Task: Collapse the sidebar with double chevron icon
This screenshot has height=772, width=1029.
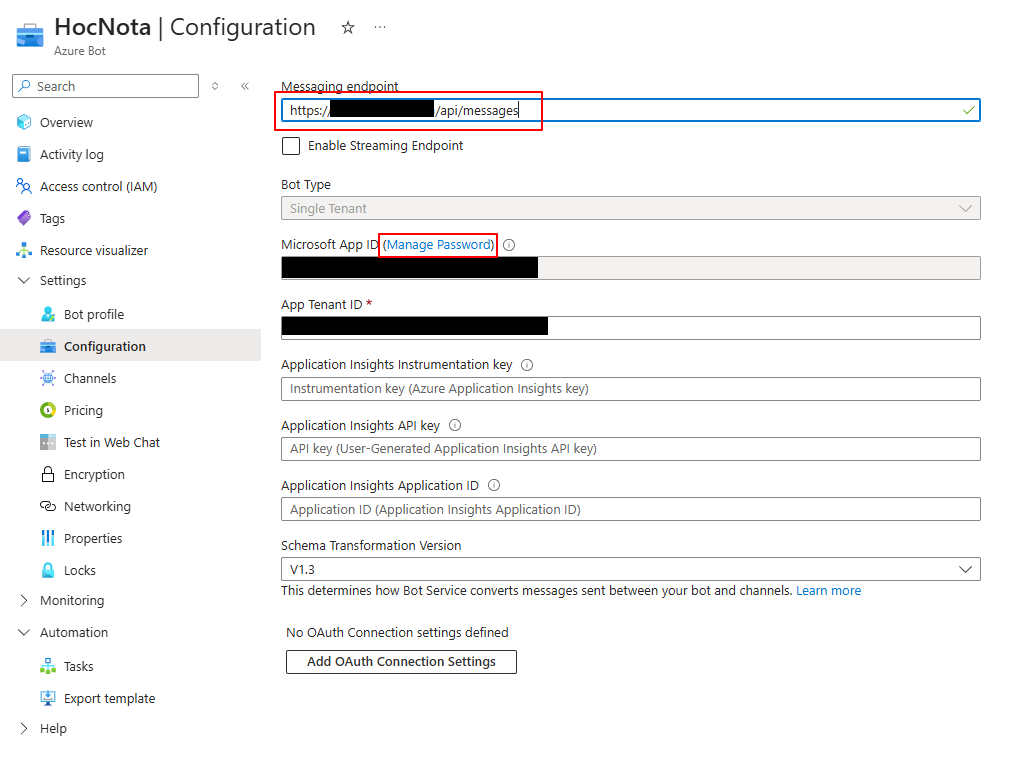Action: tap(245, 86)
